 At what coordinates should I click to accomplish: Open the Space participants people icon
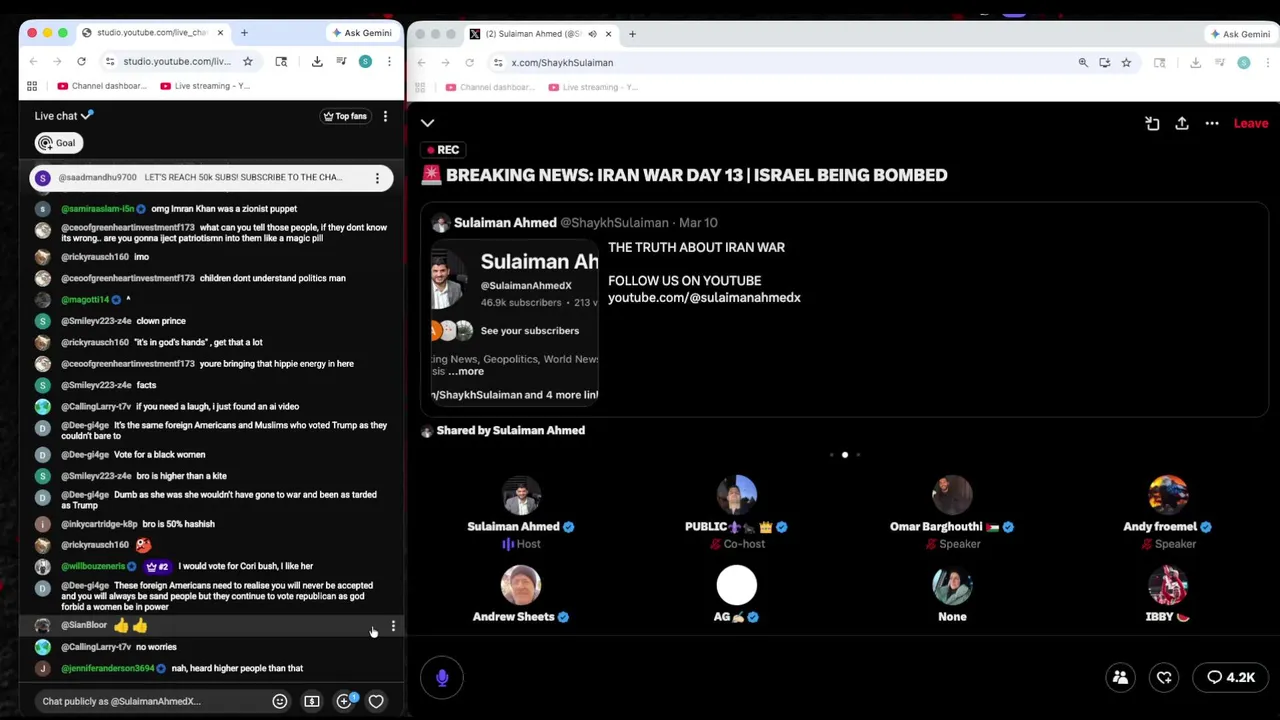pos(1121,677)
